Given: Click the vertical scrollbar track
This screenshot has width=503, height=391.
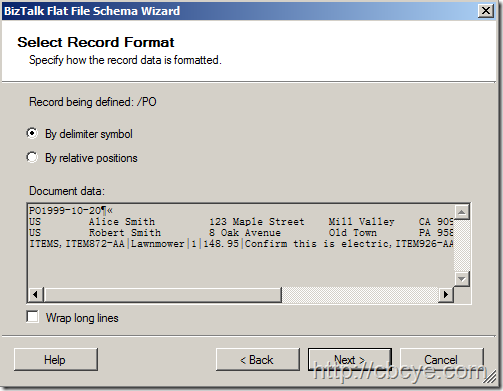Looking at the screenshot, I should (x=462, y=245).
